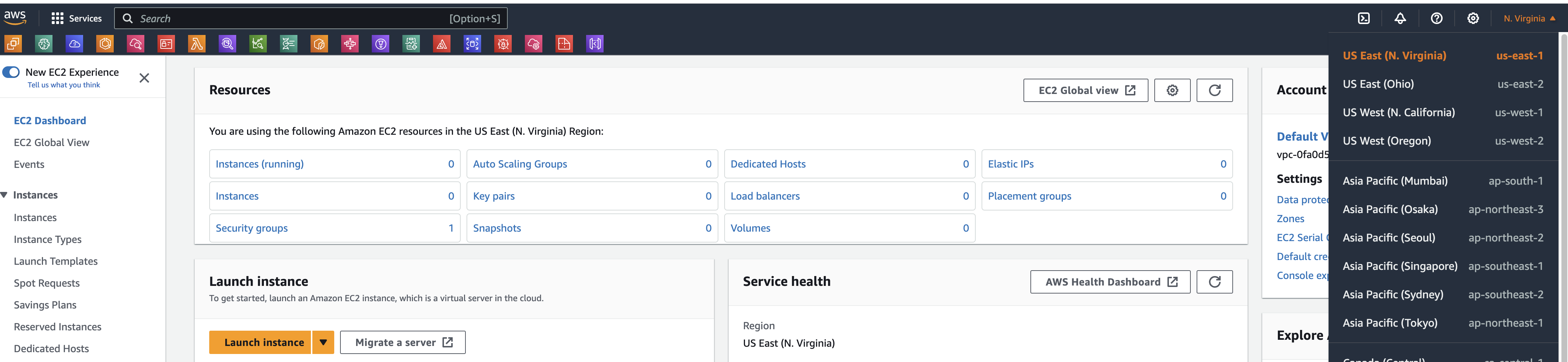Viewport: 1568px width, 362px height.
Task: Open the SageMaker brain shortcut icon
Action: coord(44,44)
